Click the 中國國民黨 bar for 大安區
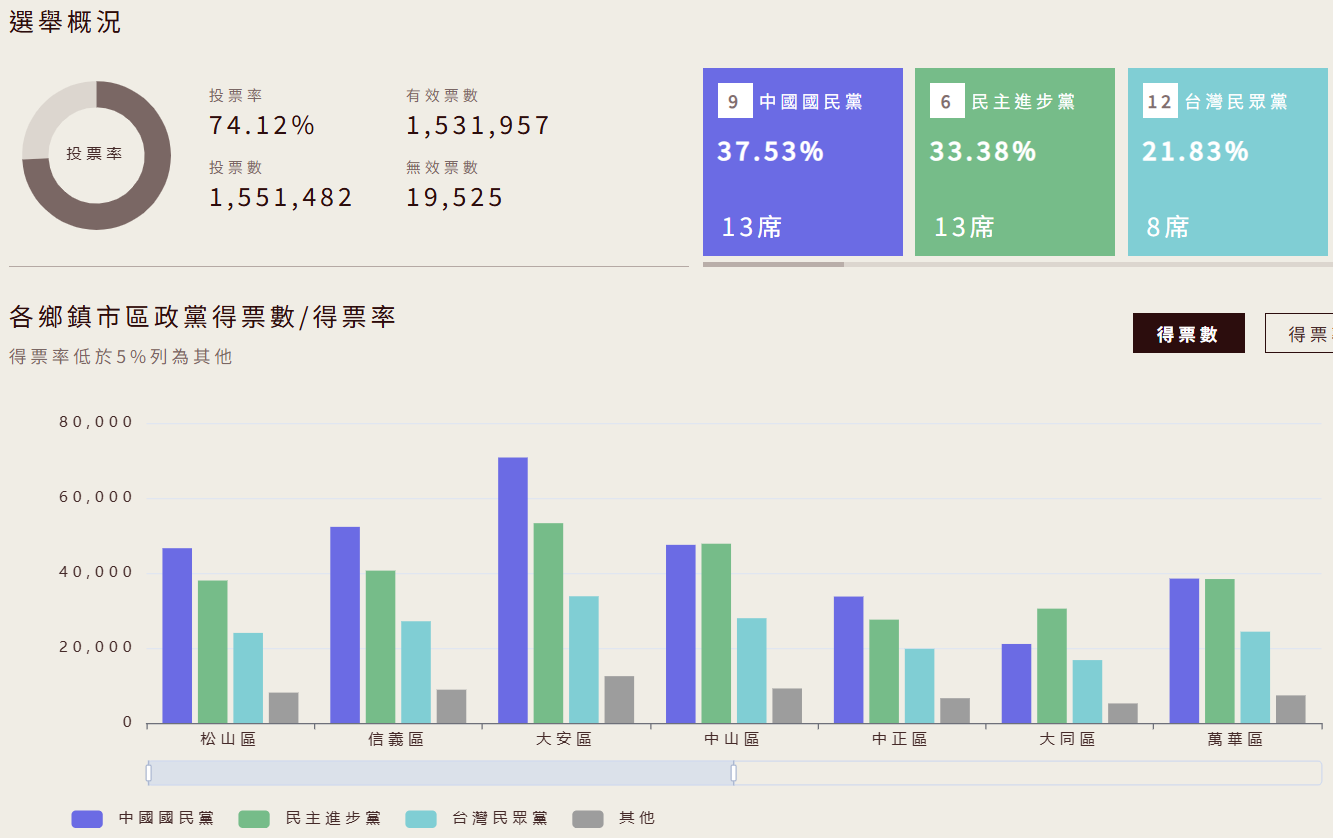The height and width of the screenshot is (838, 1333). click(513, 590)
